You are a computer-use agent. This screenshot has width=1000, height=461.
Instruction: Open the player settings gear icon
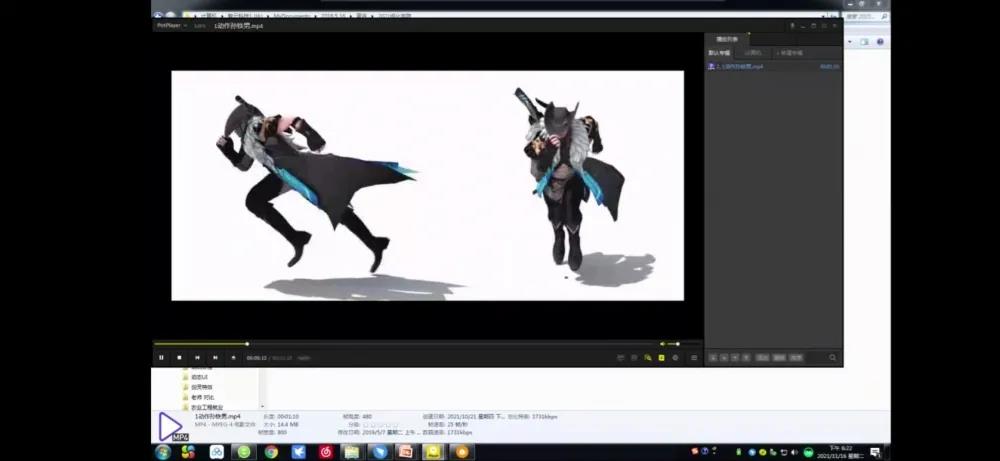coord(675,357)
